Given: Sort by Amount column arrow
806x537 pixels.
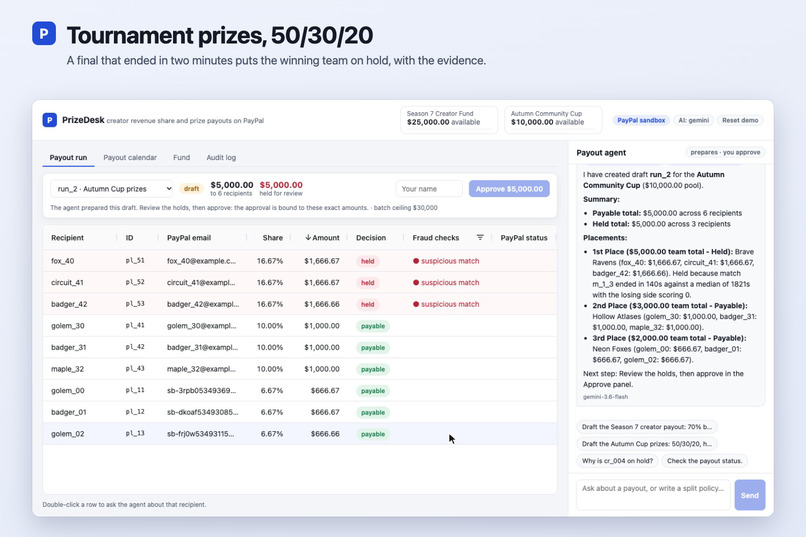Looking at the screenshot, I should (308, 237).
